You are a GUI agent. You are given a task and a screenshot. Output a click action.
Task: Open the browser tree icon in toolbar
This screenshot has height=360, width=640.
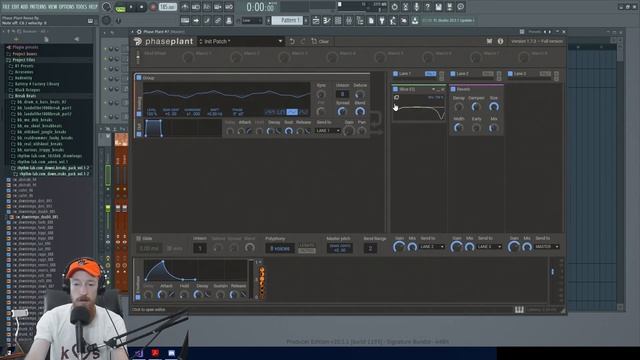tap(360, 20)
